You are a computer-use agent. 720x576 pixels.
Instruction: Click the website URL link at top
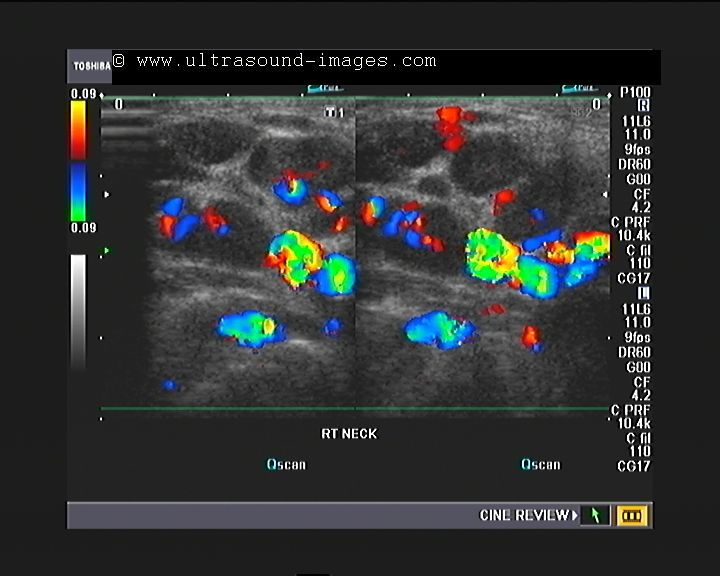pos(286,61)
